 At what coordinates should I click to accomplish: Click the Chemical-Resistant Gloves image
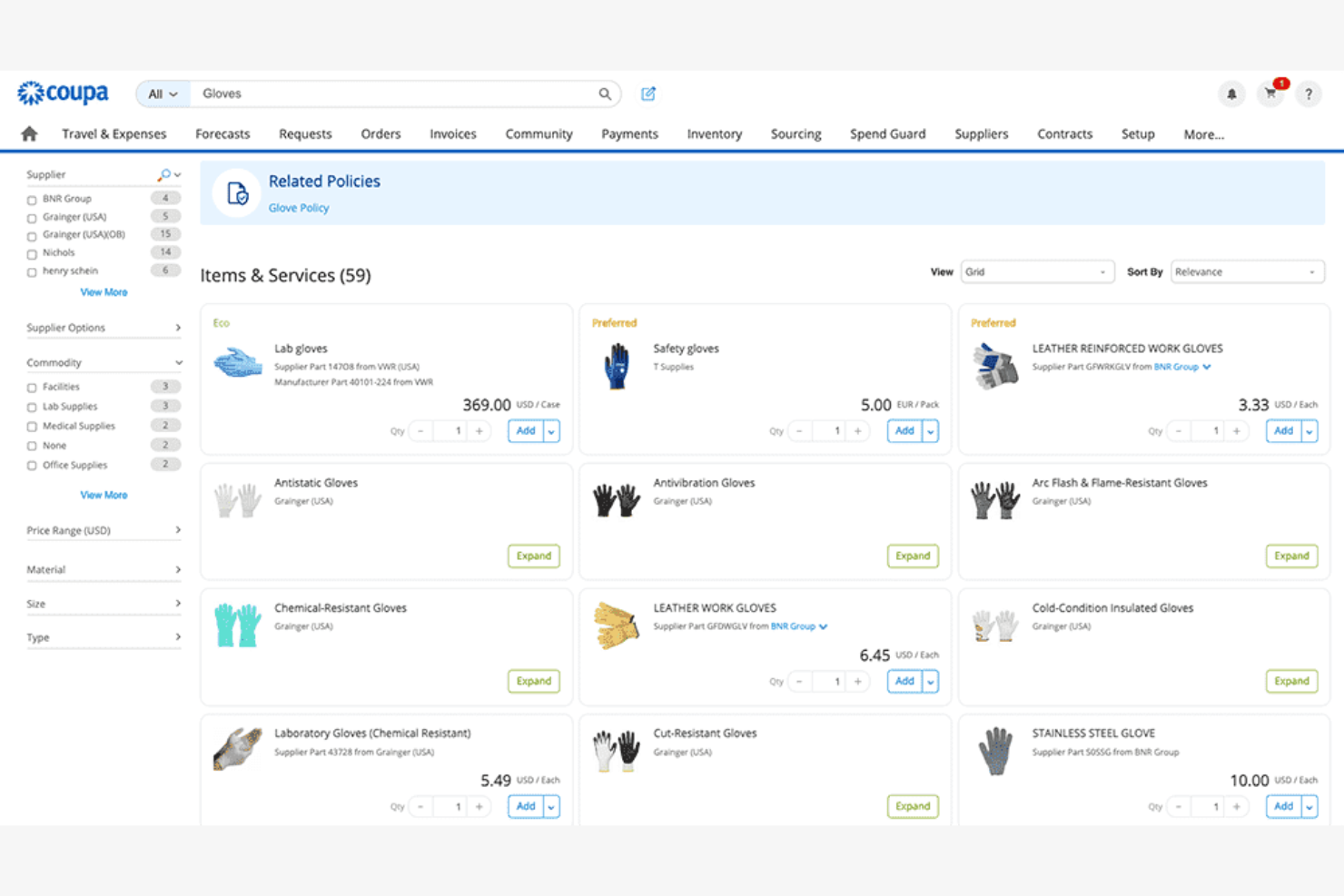coord(238,625)
